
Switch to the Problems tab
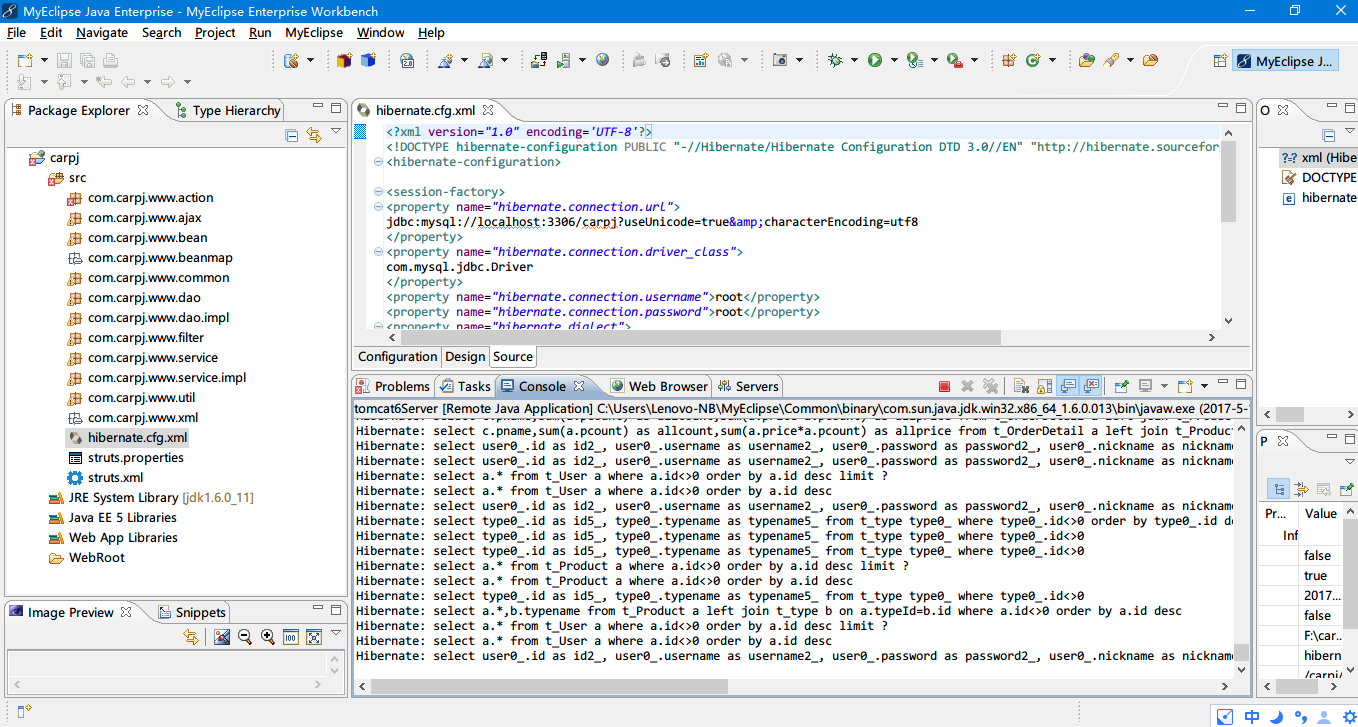pos(394,386)
